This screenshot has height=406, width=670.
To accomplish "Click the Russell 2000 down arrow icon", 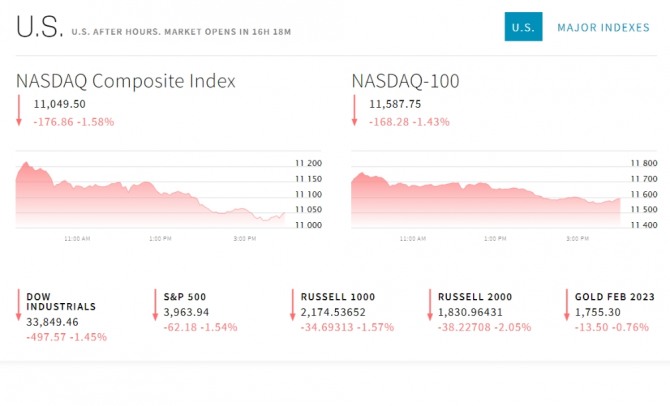I will (x=428, y=305).
